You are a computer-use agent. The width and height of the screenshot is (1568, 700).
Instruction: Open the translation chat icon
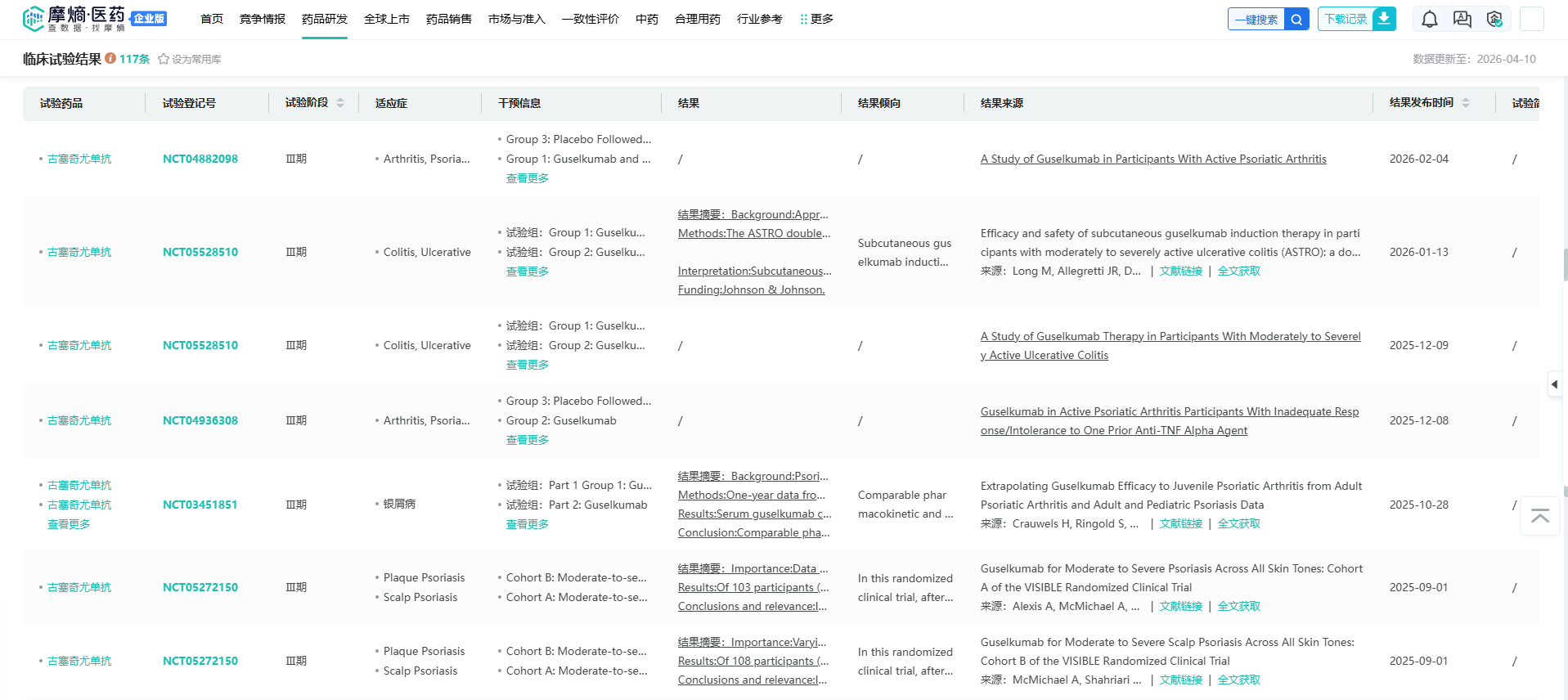click(1462, 19)
